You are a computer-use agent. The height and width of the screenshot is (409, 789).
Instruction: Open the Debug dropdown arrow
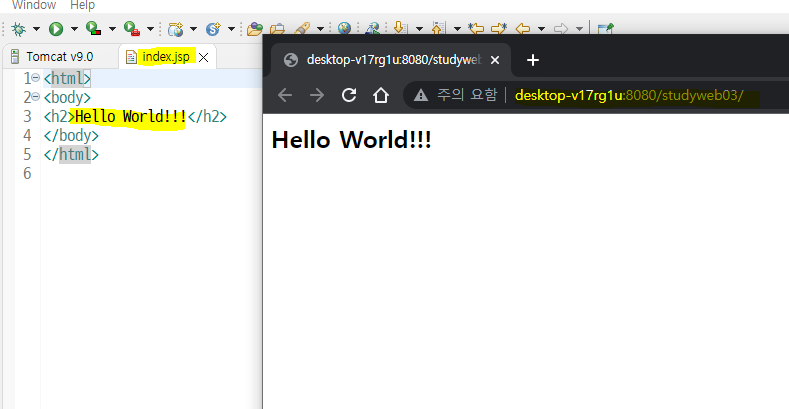[x=36, y=29]
